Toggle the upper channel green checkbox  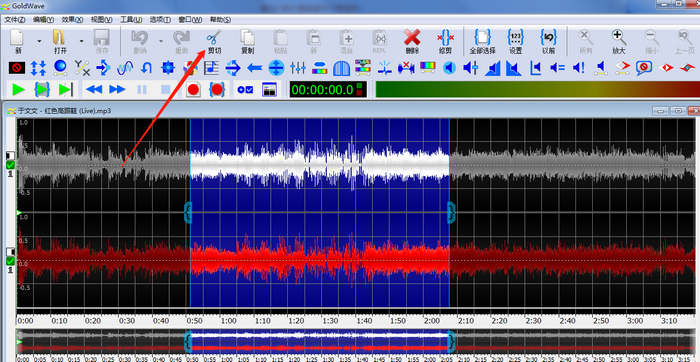click(x=11, y=165)
